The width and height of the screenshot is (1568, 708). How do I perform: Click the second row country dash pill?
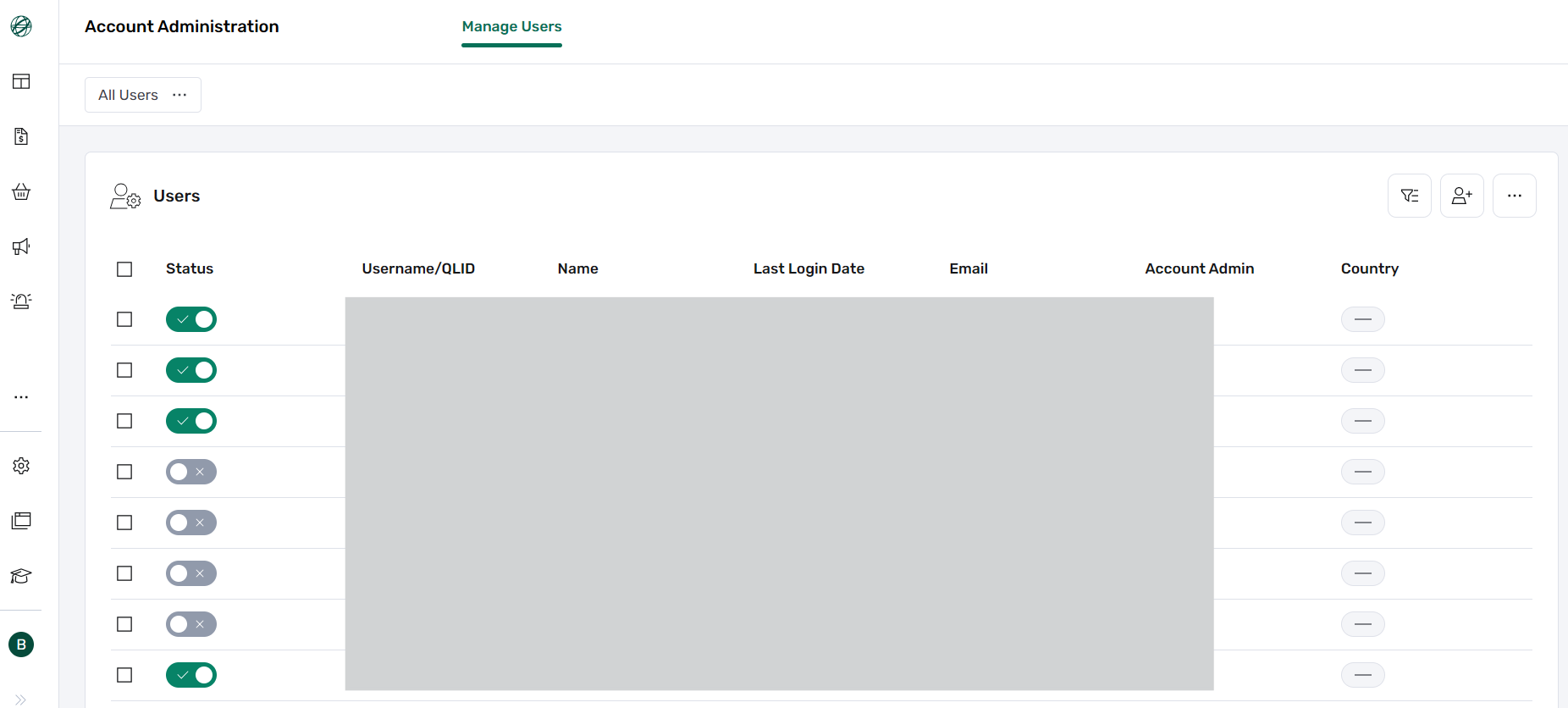click(x=1363, y=370)
